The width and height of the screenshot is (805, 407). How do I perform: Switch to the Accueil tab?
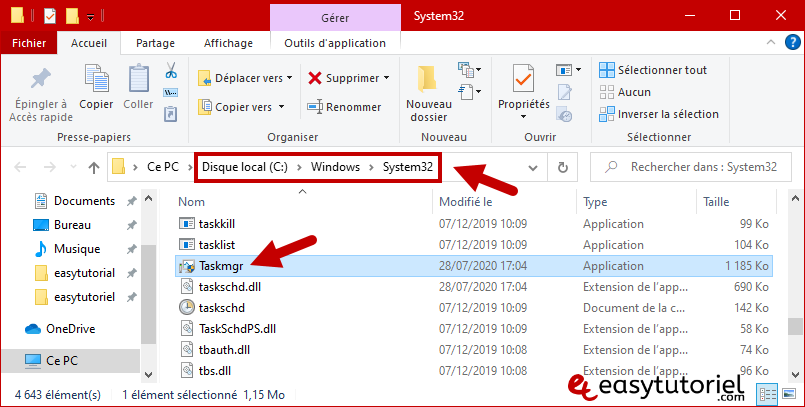tap(89, 43)
